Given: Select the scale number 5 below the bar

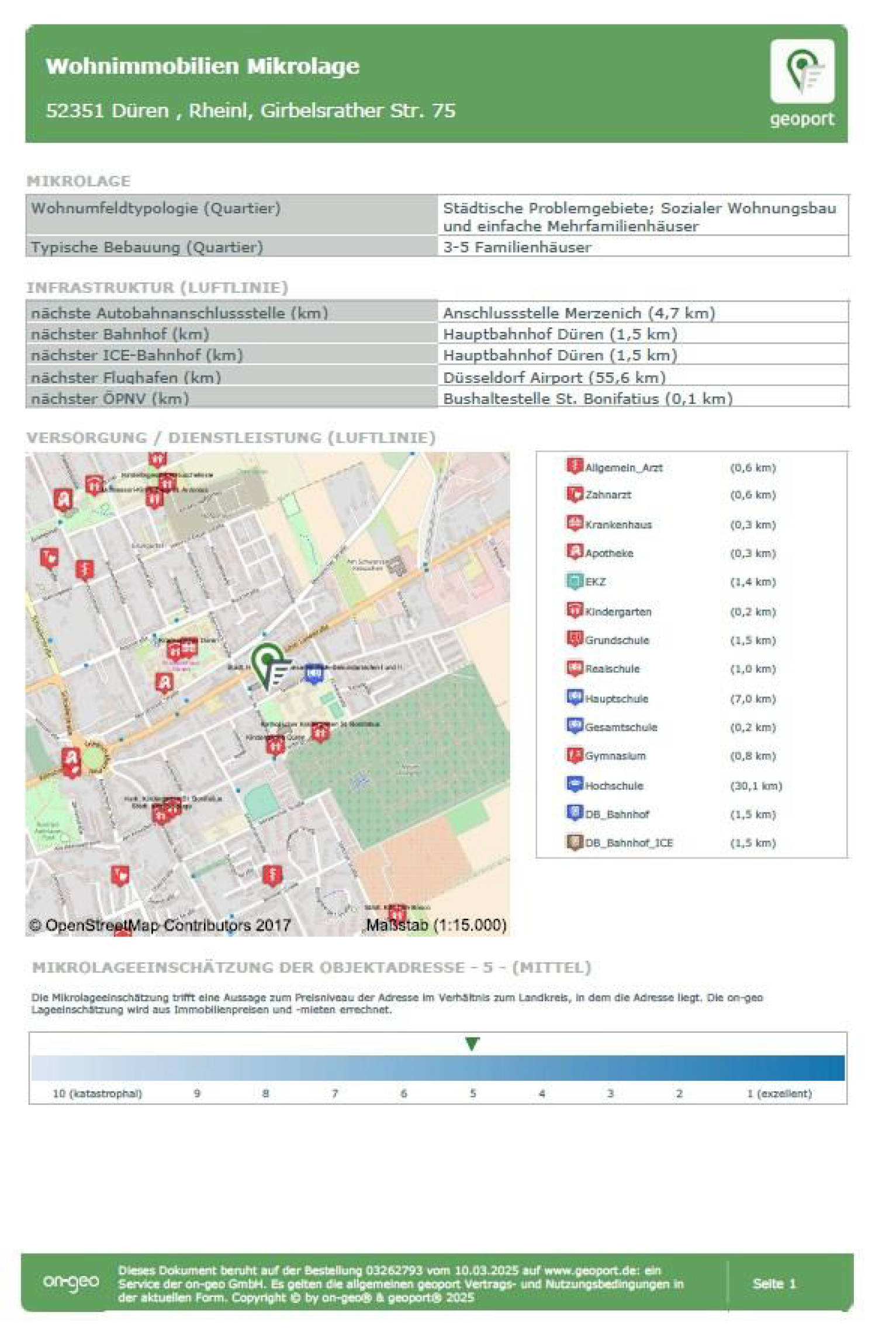Looking at the screenshot, I should (473, 1094).
